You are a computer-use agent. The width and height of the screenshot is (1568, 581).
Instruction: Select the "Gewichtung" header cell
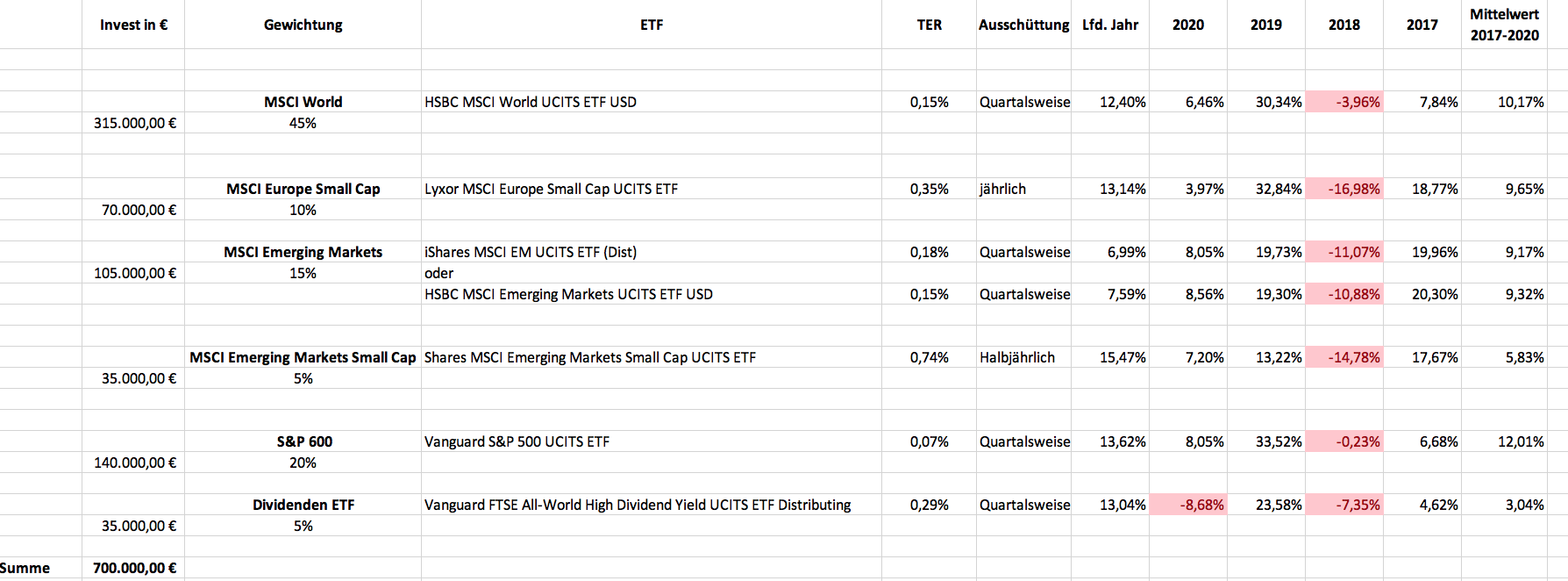(303, 25)
